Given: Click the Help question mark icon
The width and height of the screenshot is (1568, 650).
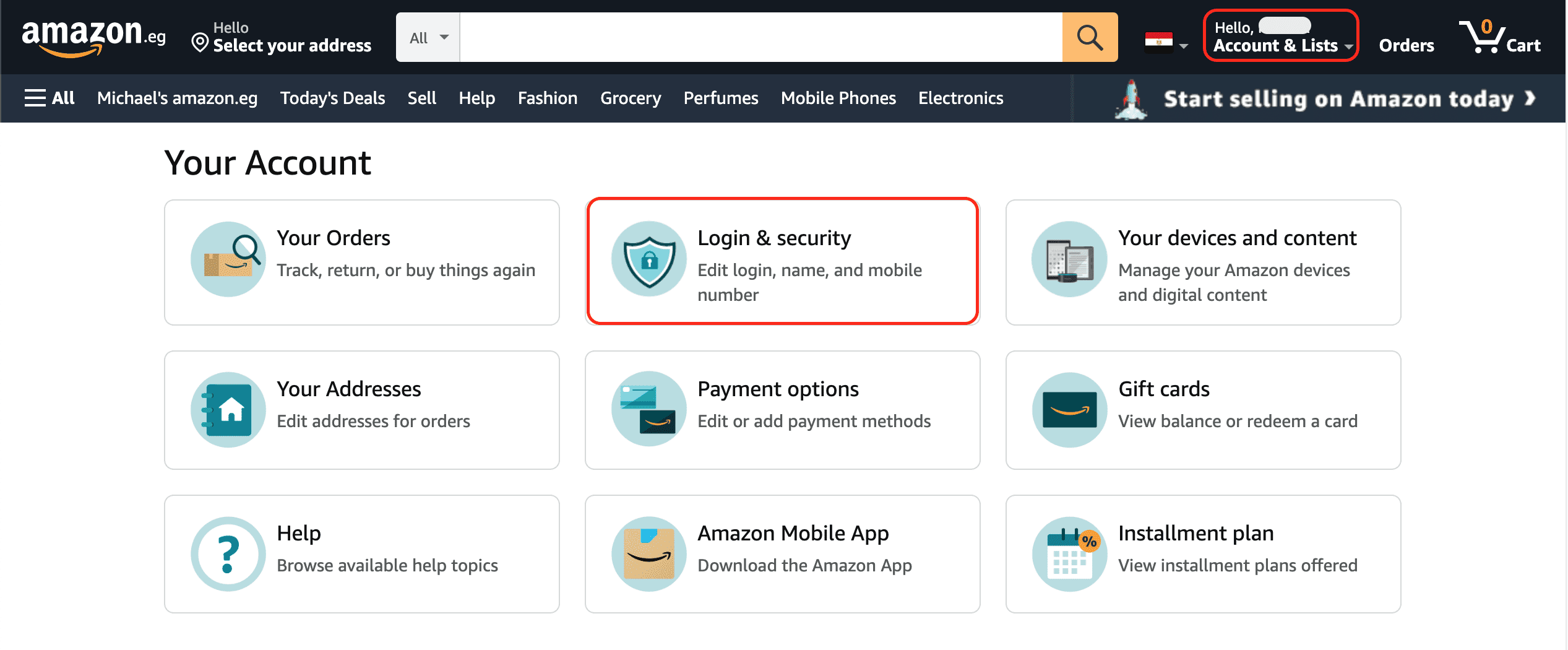Looking at the screenshot, I should 228,553.
